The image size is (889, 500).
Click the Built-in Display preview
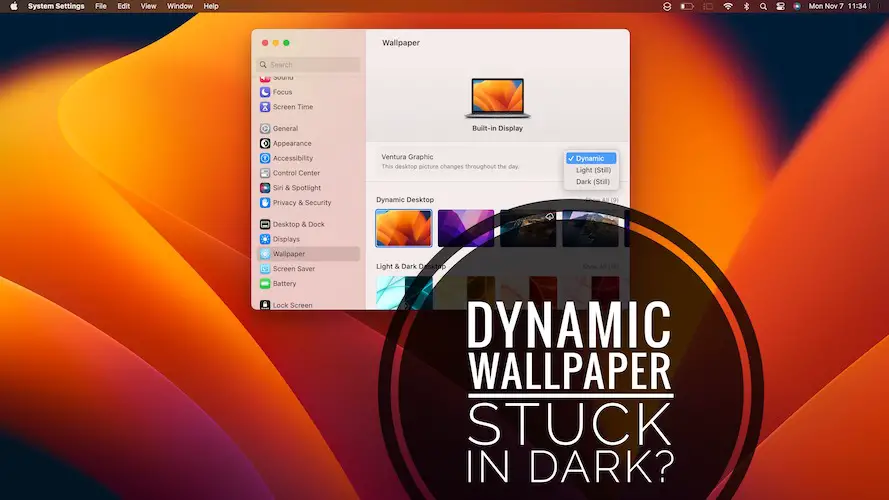click(498, 99)
